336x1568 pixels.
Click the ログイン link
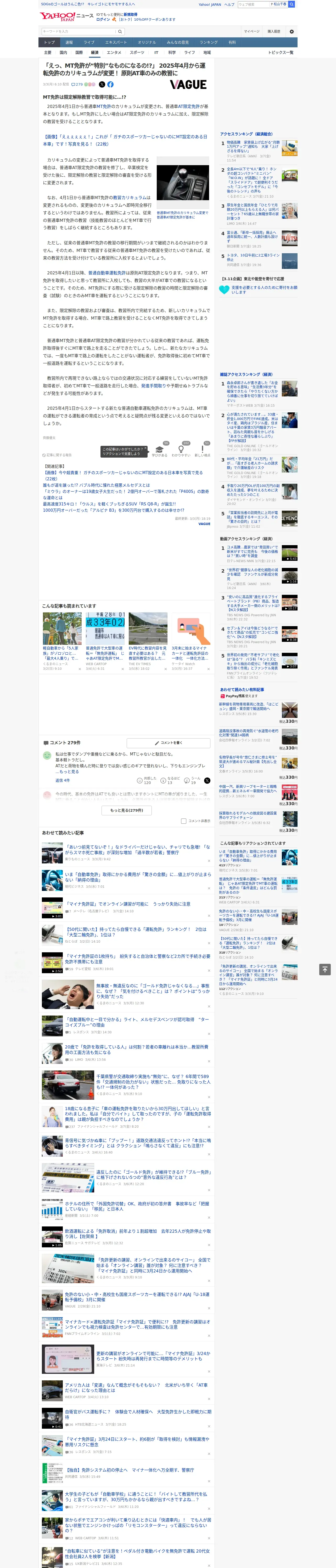tap(103, 20)
